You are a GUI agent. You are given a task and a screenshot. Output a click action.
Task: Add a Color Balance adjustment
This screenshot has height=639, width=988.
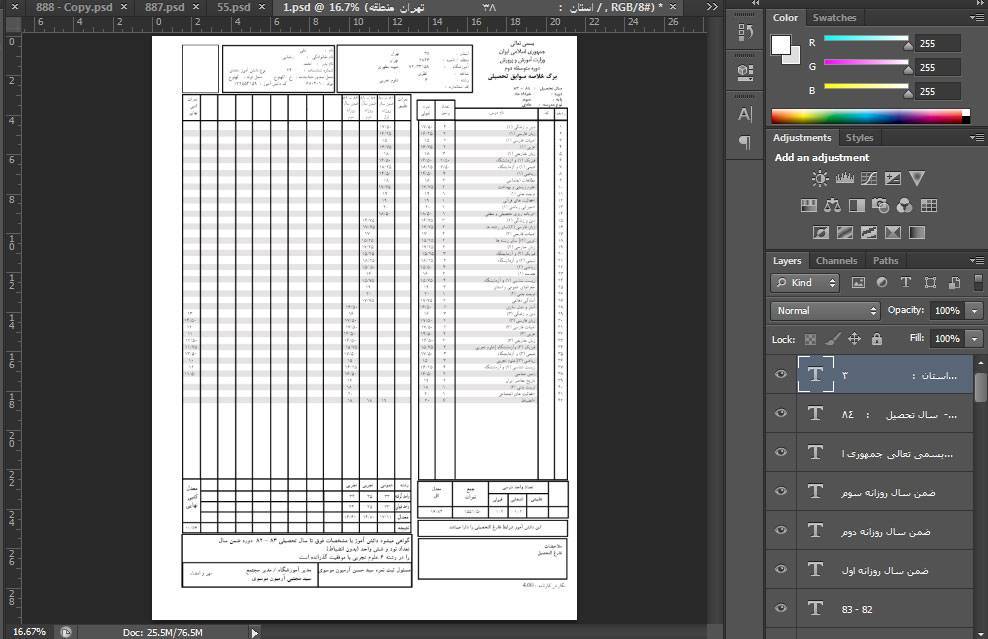(832, 205)
